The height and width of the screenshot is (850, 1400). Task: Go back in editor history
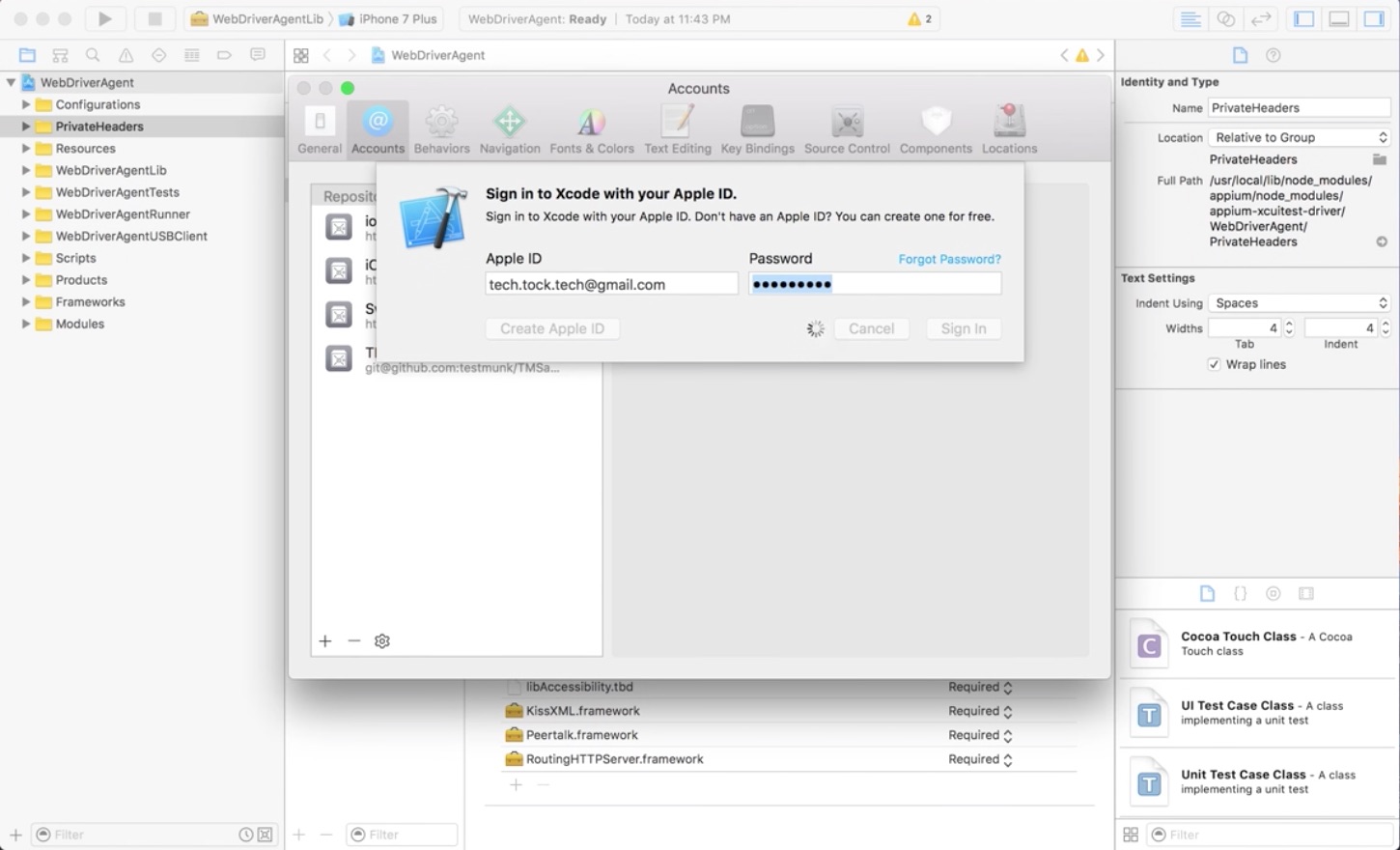(x=327, y=56)
